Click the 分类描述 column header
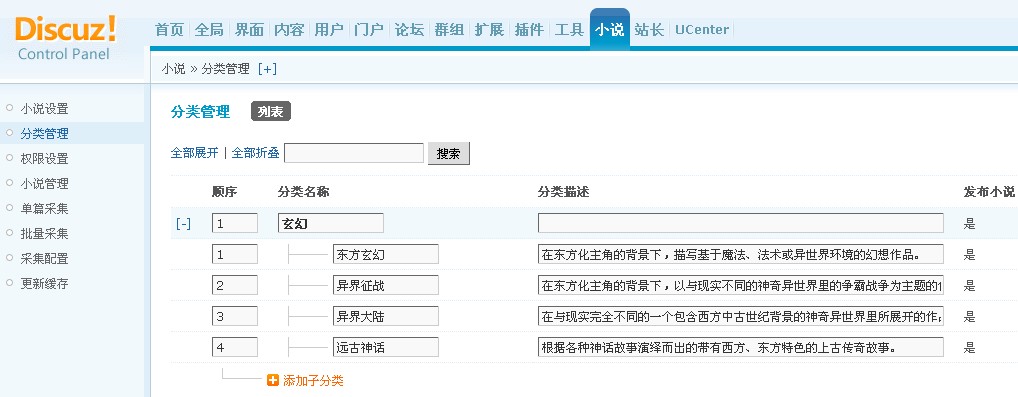This screenshot has height=397, width=1018. coord(563,192)
